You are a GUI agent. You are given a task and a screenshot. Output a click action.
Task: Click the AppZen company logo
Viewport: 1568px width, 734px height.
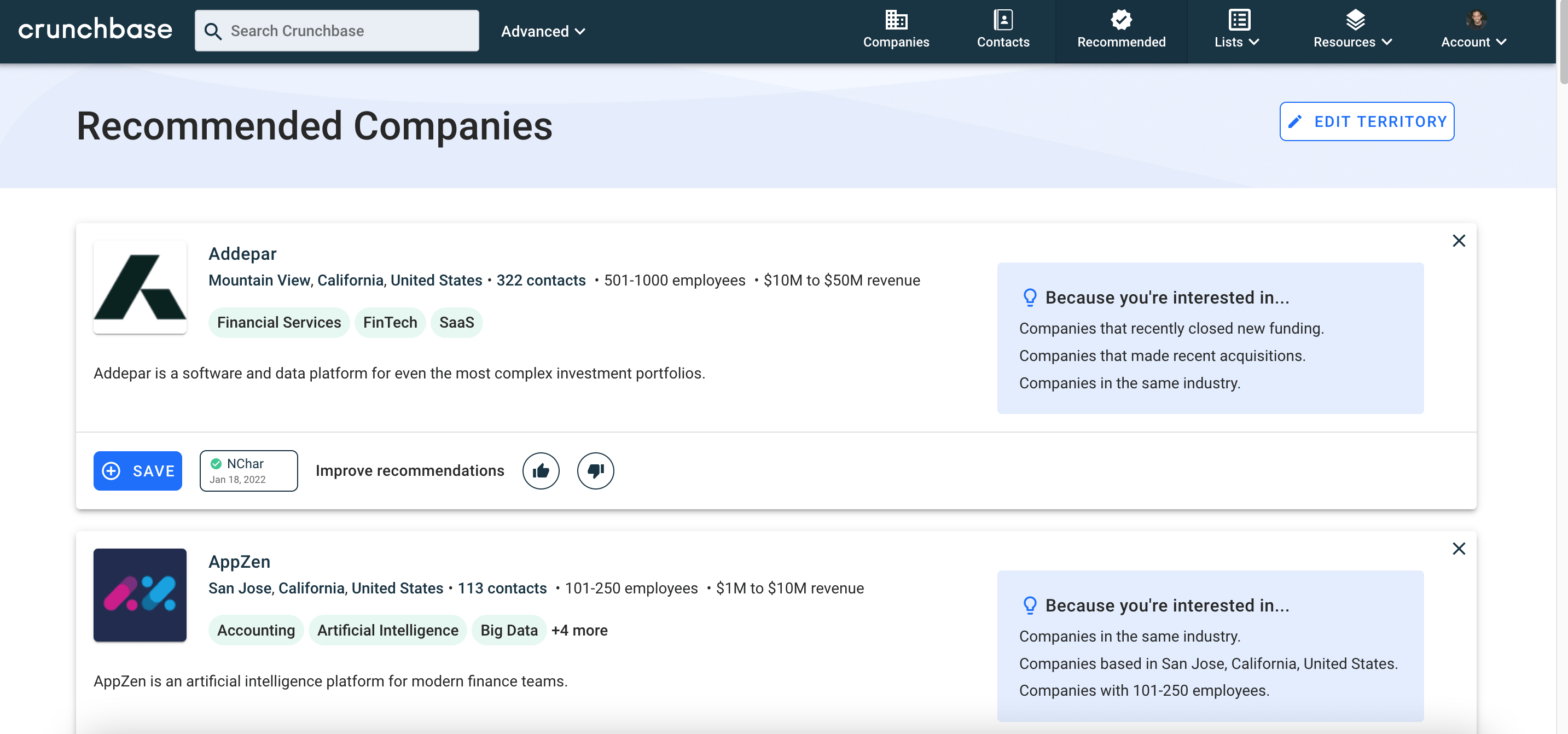140,595
